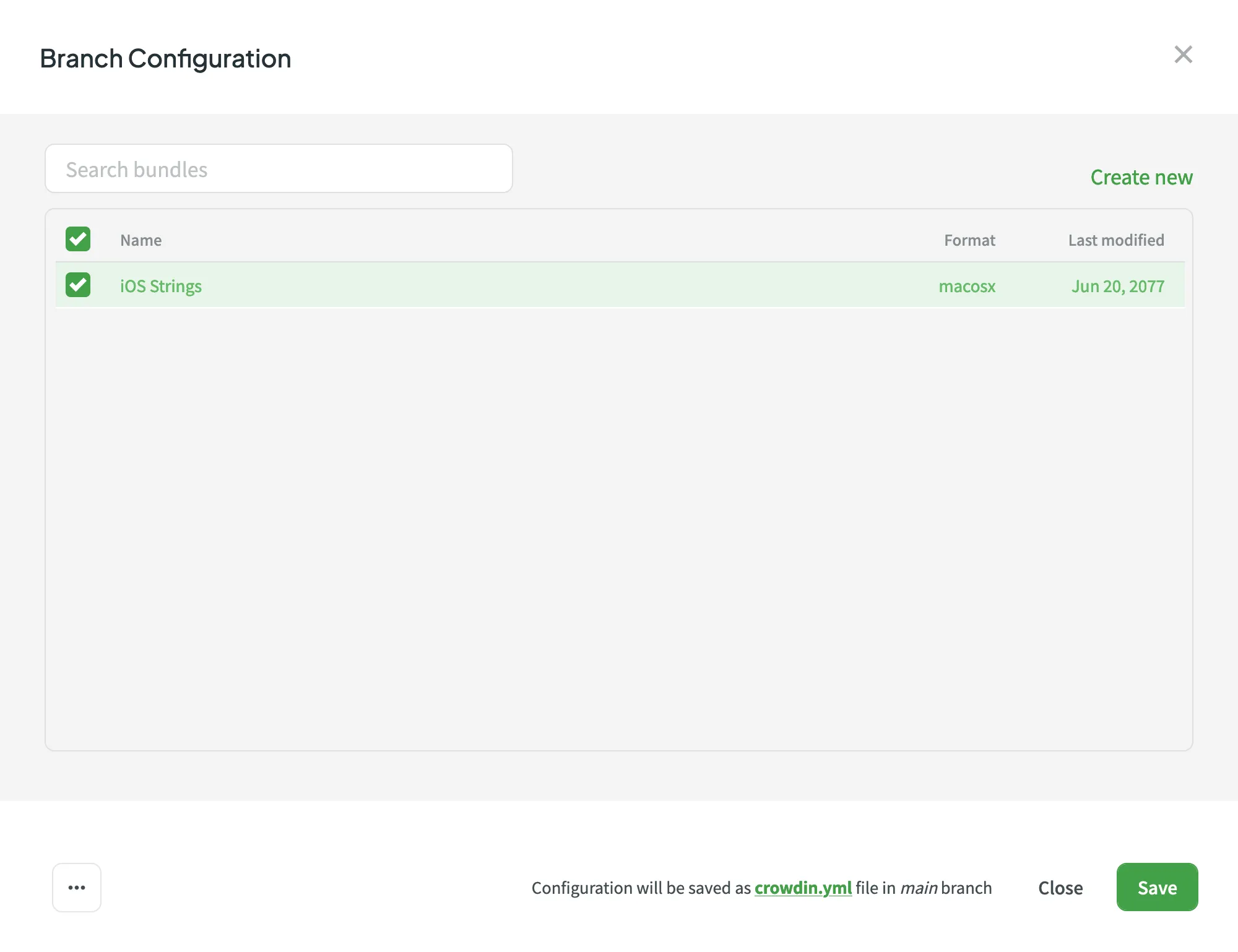Click the Jun 20, 2077 modified date
The width and height of the screenshot is (1238, 952).
pos(1117,286)
